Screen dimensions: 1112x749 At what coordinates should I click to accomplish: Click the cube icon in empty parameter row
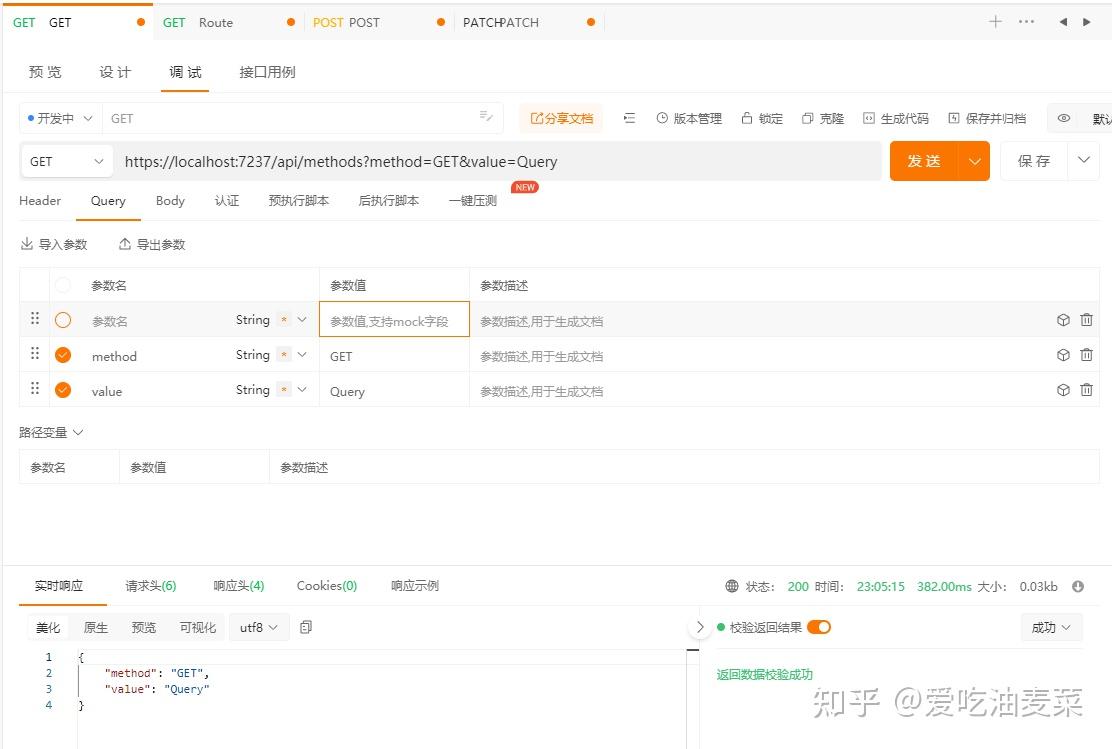click(x=1063, y=320)
